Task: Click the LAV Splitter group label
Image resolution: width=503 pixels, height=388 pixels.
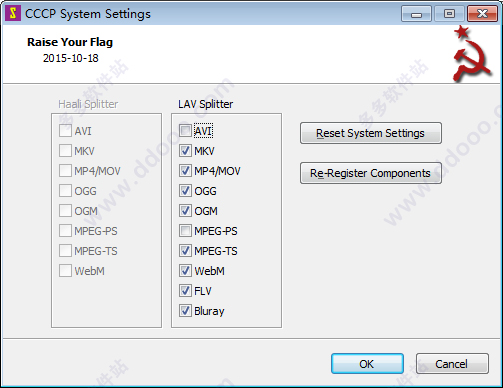Action: [x=206, y=104]
